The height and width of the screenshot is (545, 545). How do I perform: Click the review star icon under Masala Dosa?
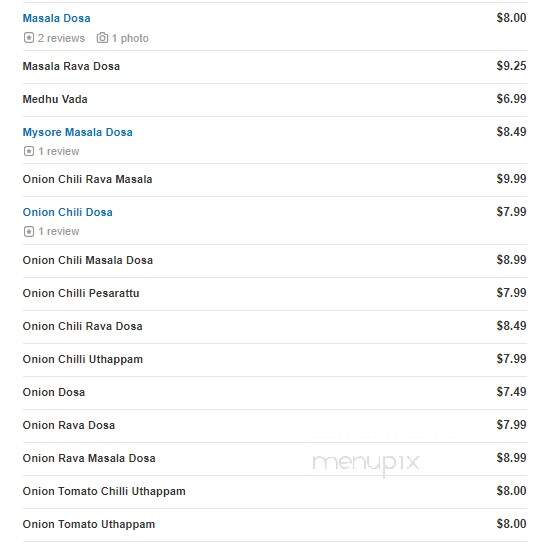click(29, 38)
